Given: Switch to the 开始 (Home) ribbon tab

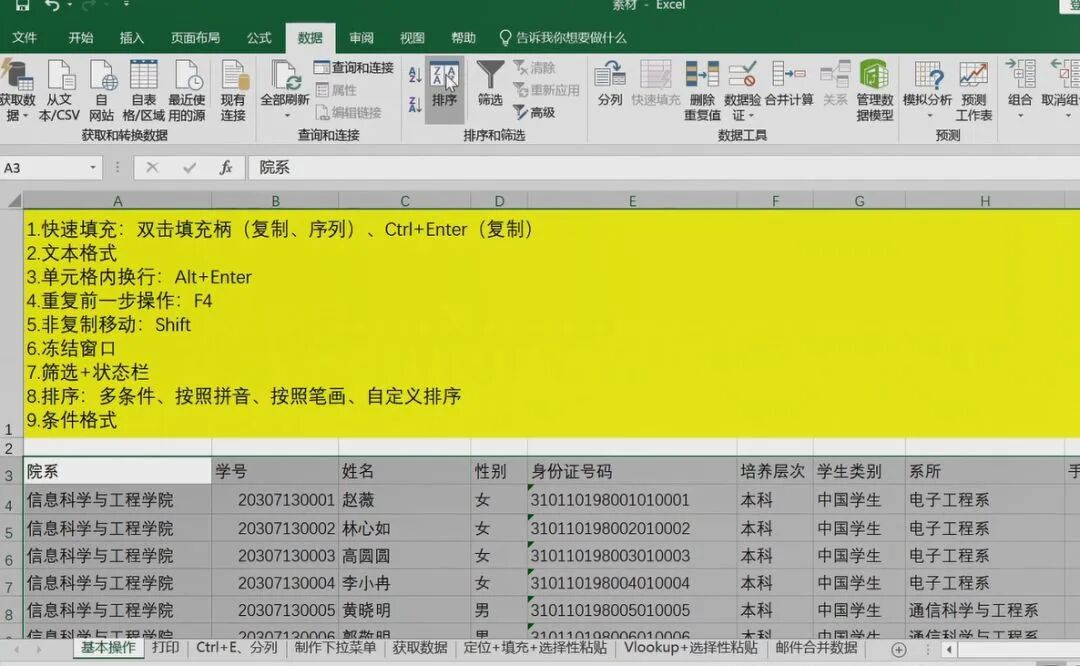Looking at the screenshot, I should (79, 37).
